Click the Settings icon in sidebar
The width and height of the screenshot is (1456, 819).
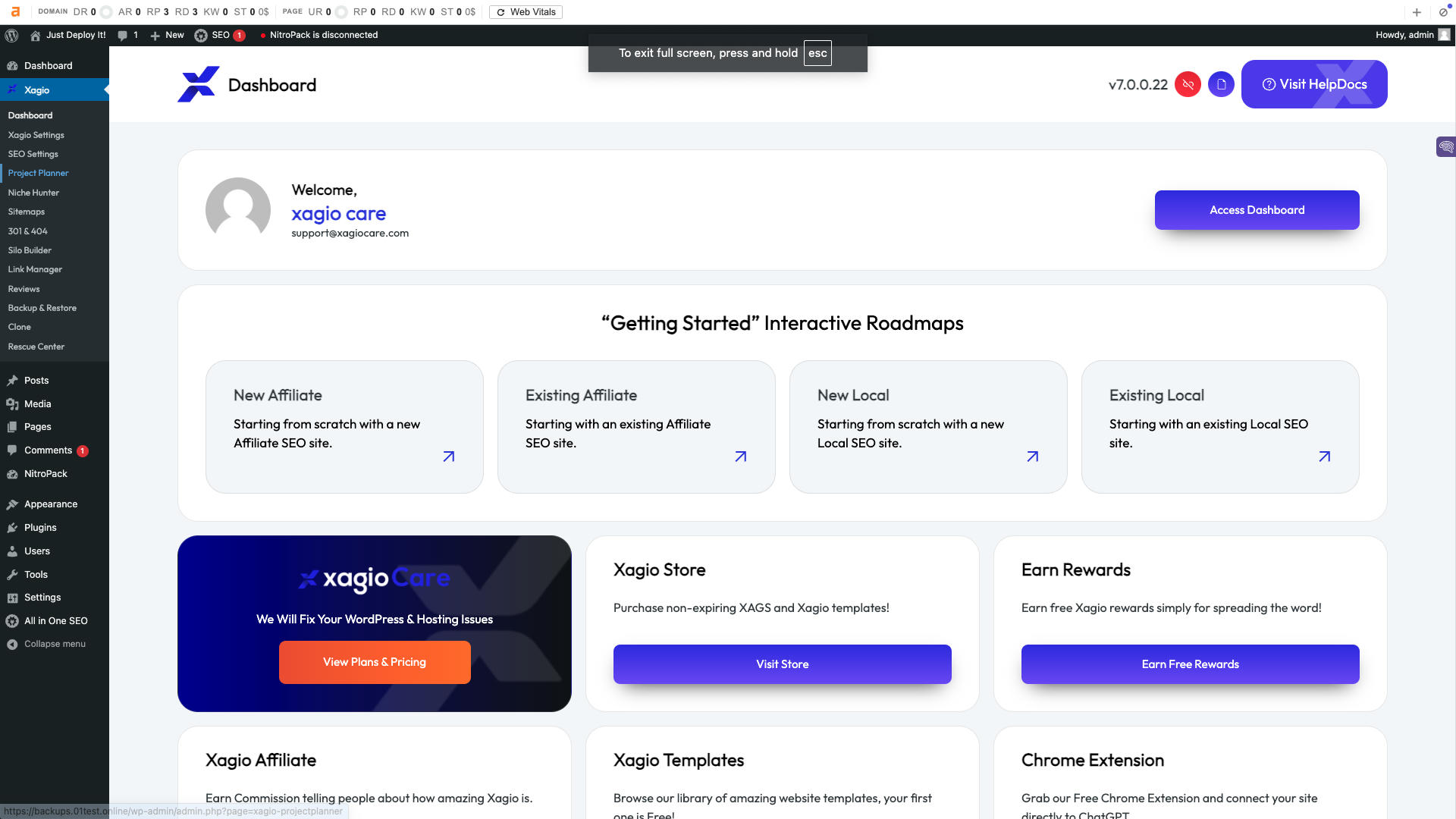pos(12,598)
